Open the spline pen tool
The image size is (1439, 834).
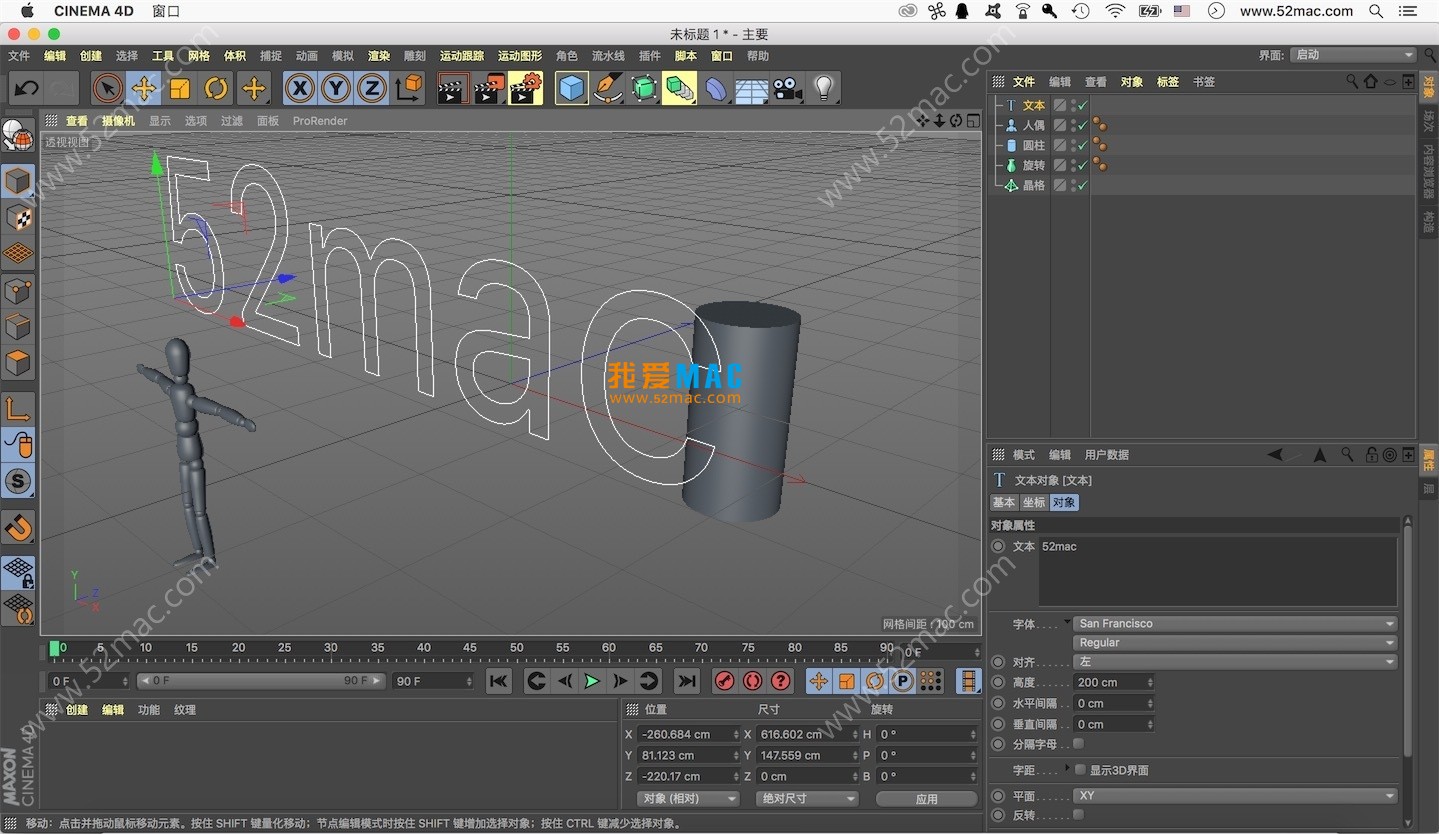[608, 88]
